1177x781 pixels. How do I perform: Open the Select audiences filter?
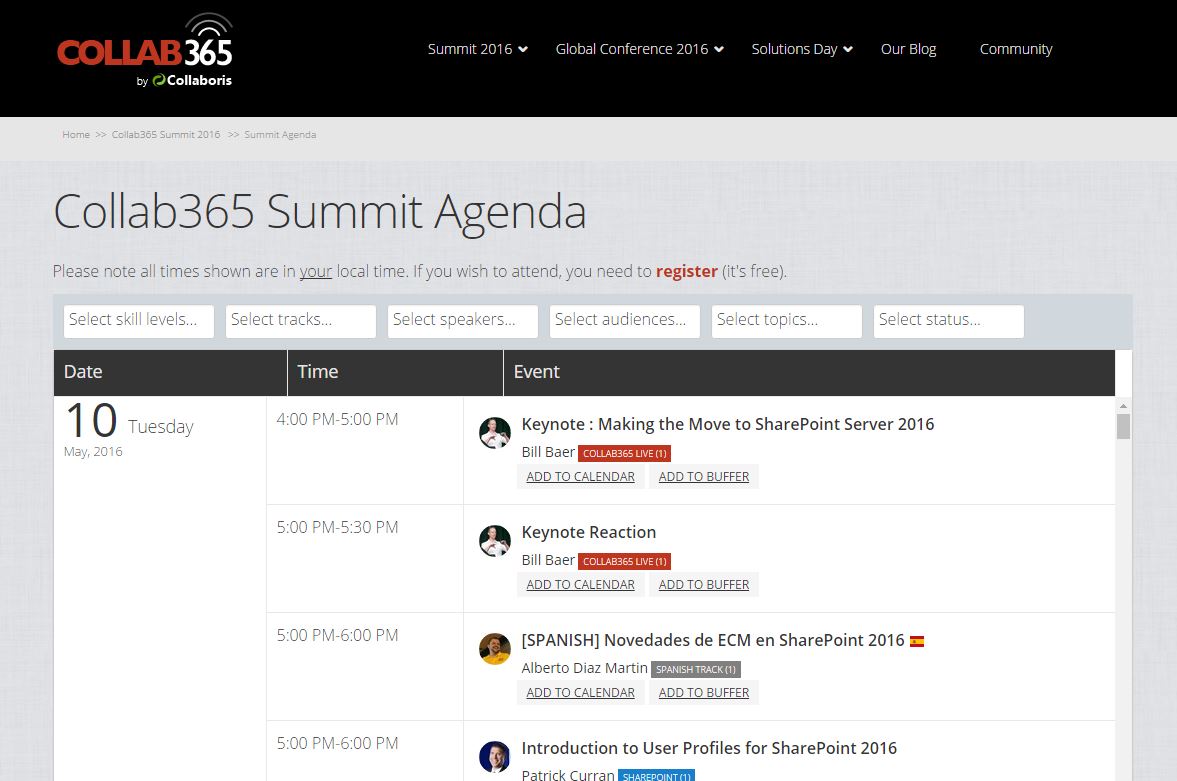click(x=625, y=321)
